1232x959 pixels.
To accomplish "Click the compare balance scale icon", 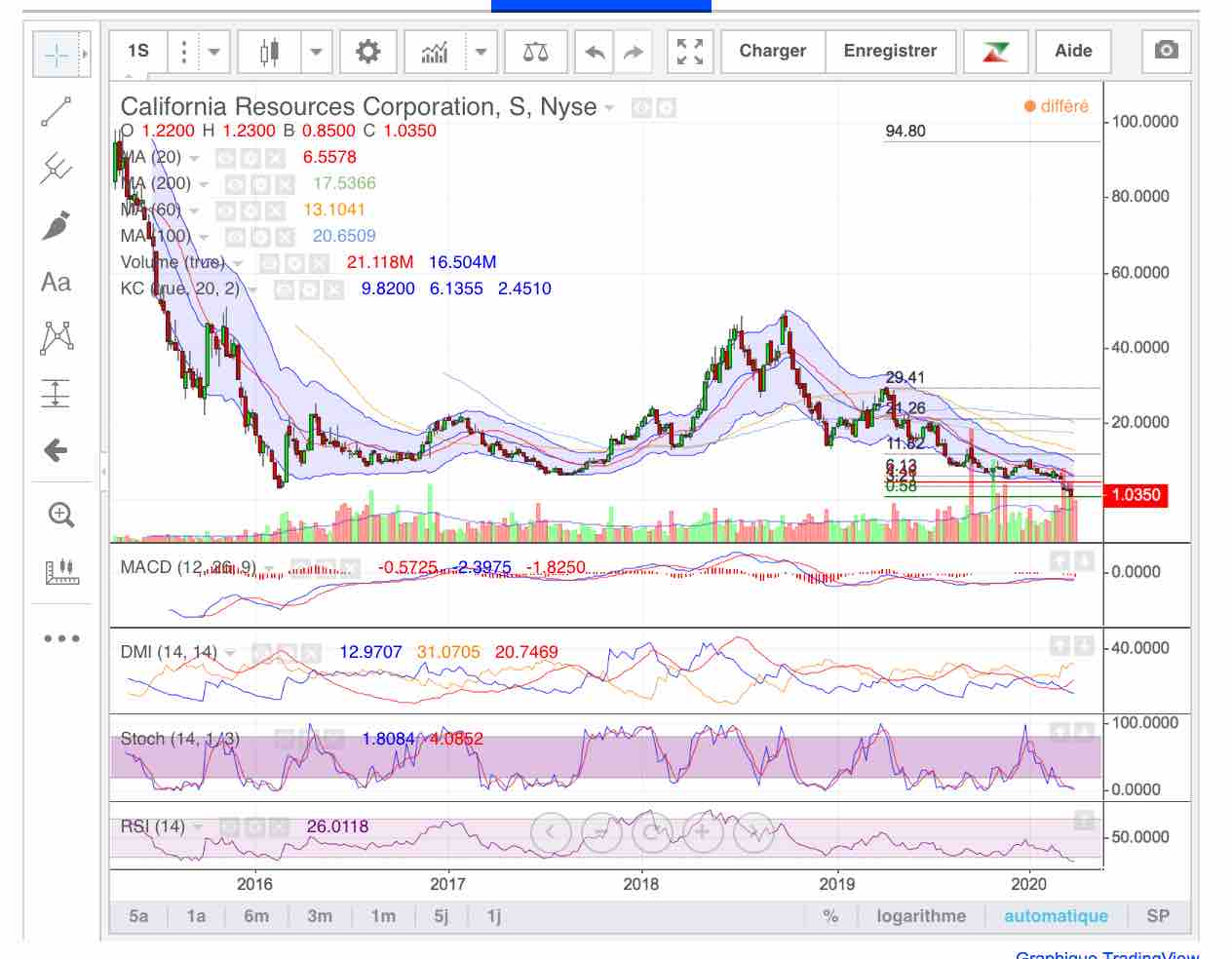I will pyautogui.click(x=536, y=52).
